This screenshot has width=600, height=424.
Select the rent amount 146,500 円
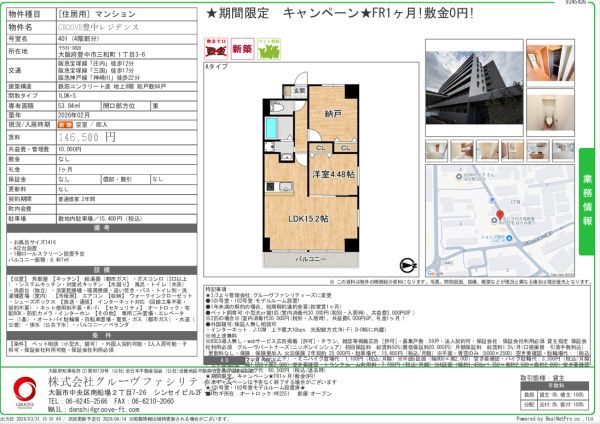pyautogui.click(x=87, y=137)
